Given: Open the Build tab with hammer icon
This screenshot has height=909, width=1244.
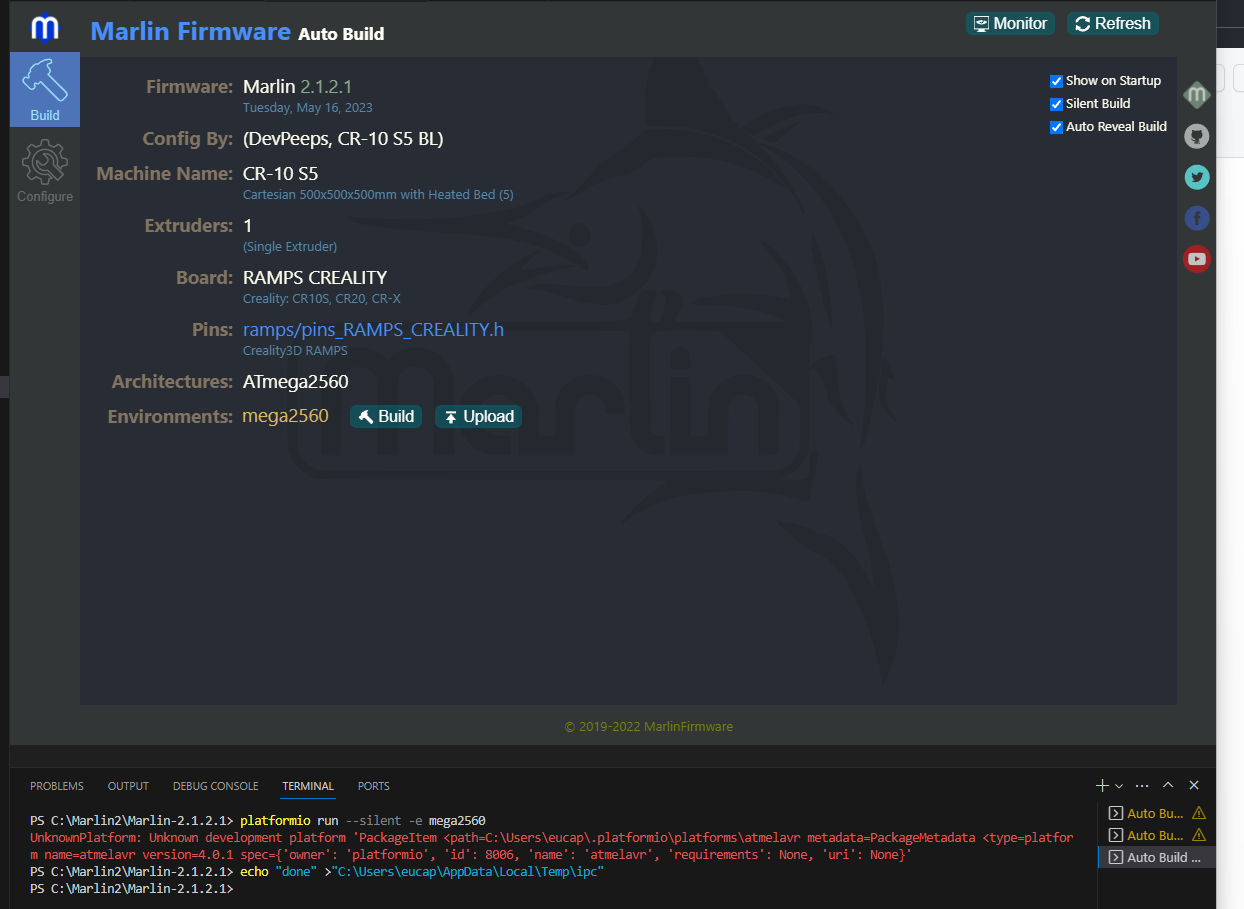Looking at the screenshot, I should point(45,90).
